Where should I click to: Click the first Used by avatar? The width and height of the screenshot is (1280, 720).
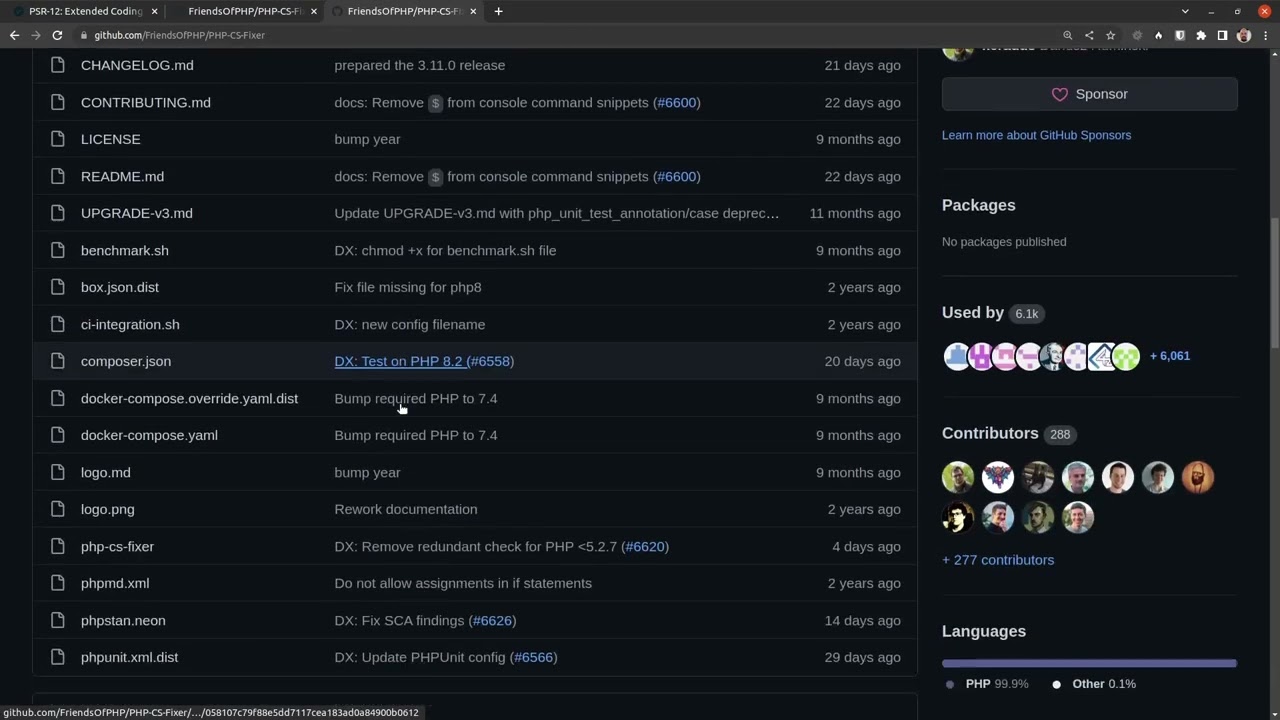tap(956, 356)
